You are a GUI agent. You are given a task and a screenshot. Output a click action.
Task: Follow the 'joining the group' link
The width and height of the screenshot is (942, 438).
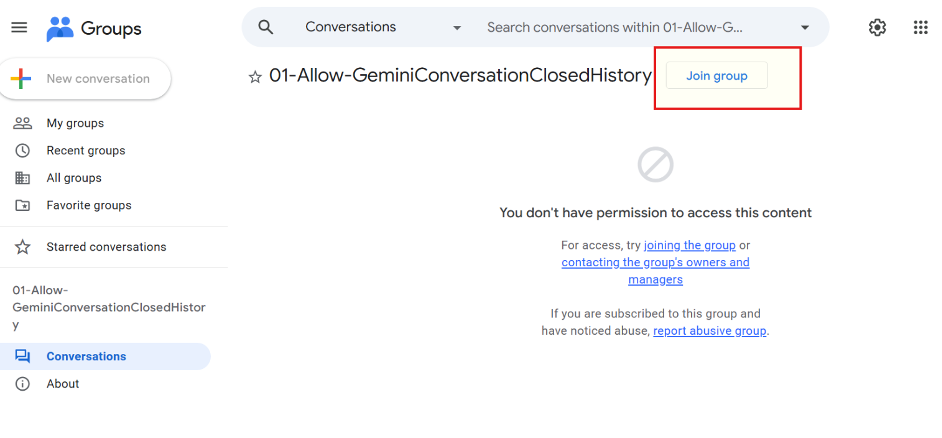(690, 245)
